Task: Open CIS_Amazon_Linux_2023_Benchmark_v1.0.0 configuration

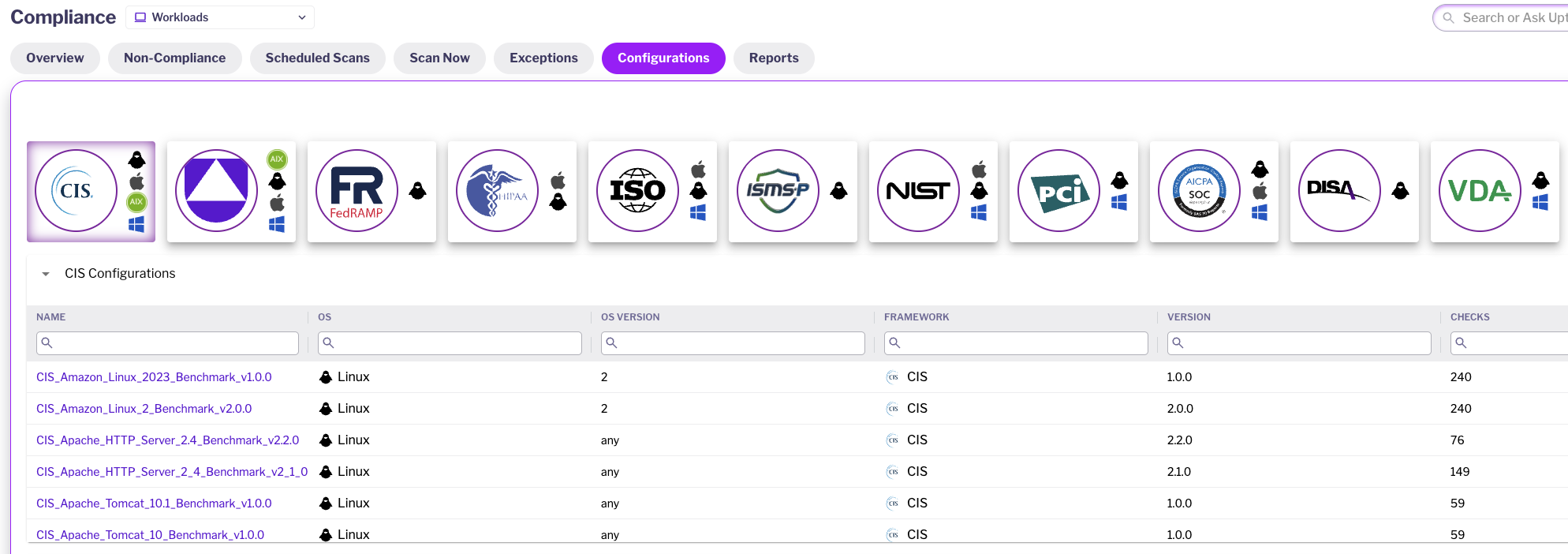Action: click(154, 377)
